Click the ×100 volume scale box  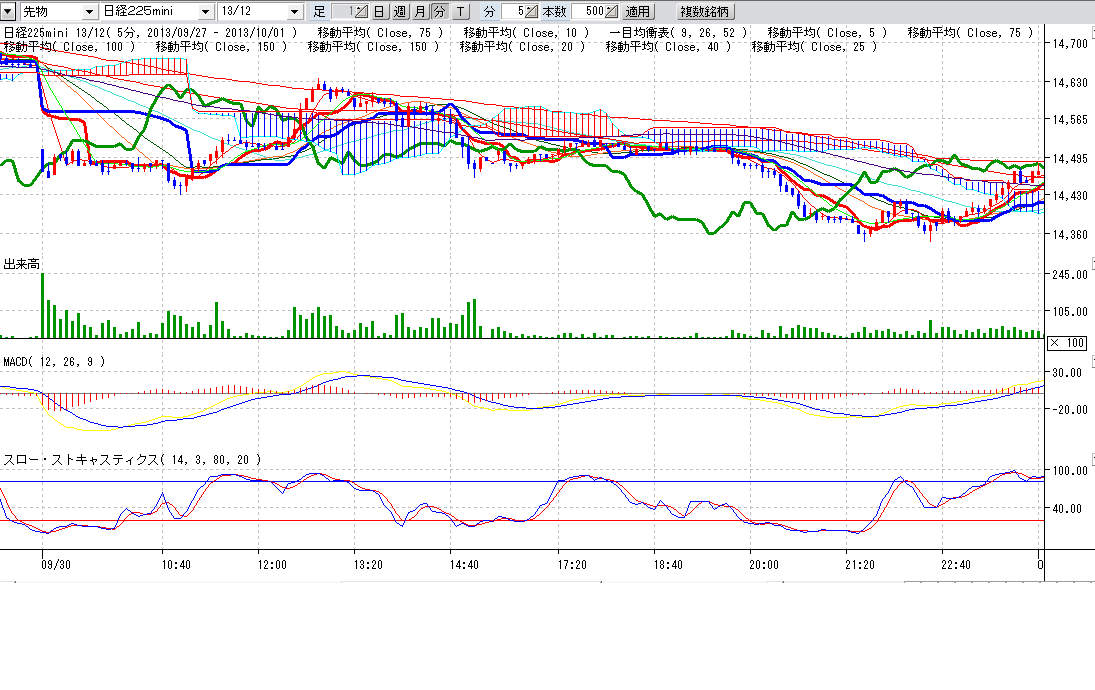(x=1067, y=343)
